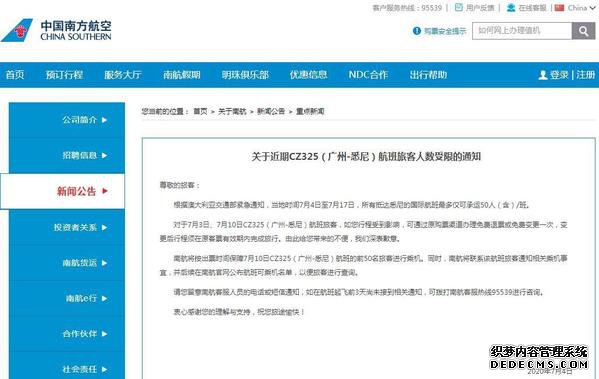Viewport: 599px width, 379px height.
Task: Click the 登录 login link
Action: [x=559, y=75]
